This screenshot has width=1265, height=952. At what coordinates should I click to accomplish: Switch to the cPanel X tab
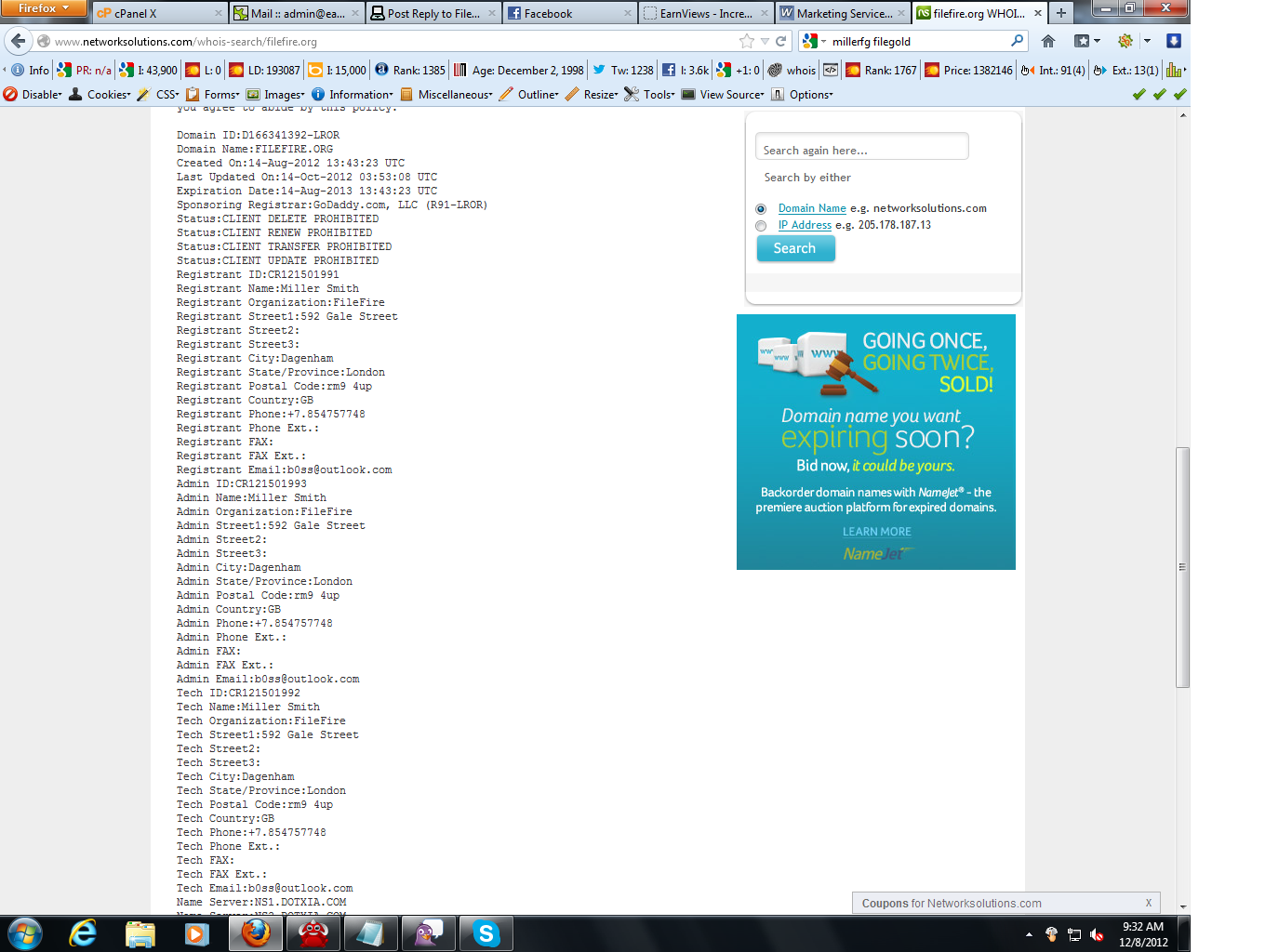click(159, 13)
